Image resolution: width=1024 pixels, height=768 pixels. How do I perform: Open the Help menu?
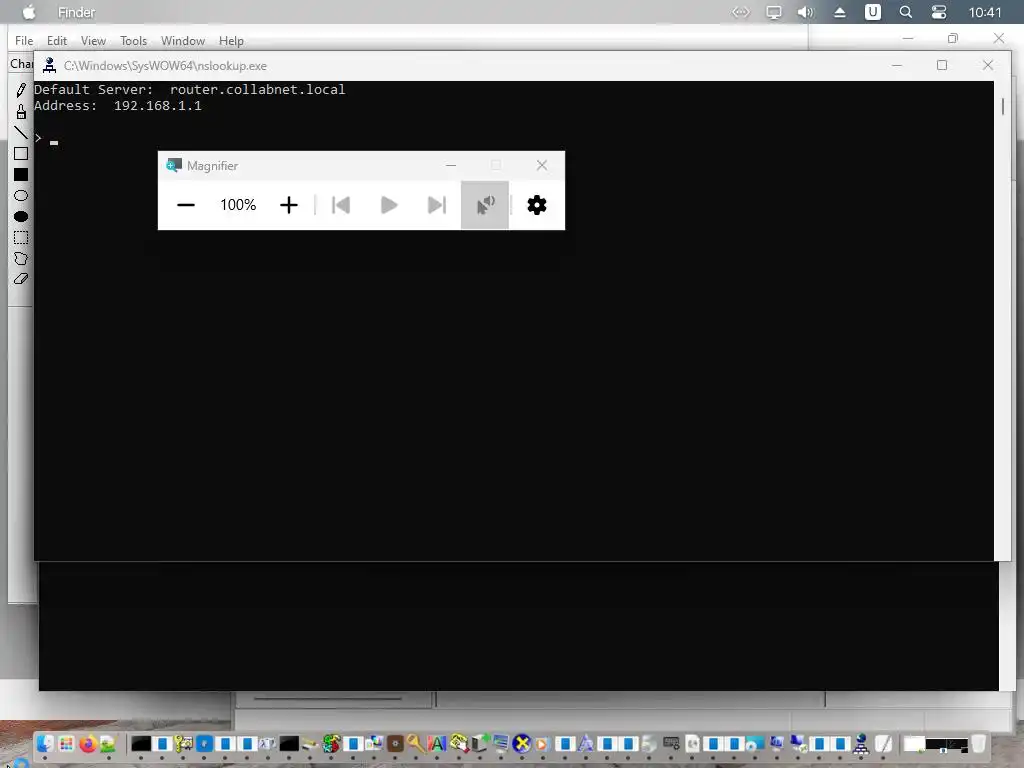point(231,40)
